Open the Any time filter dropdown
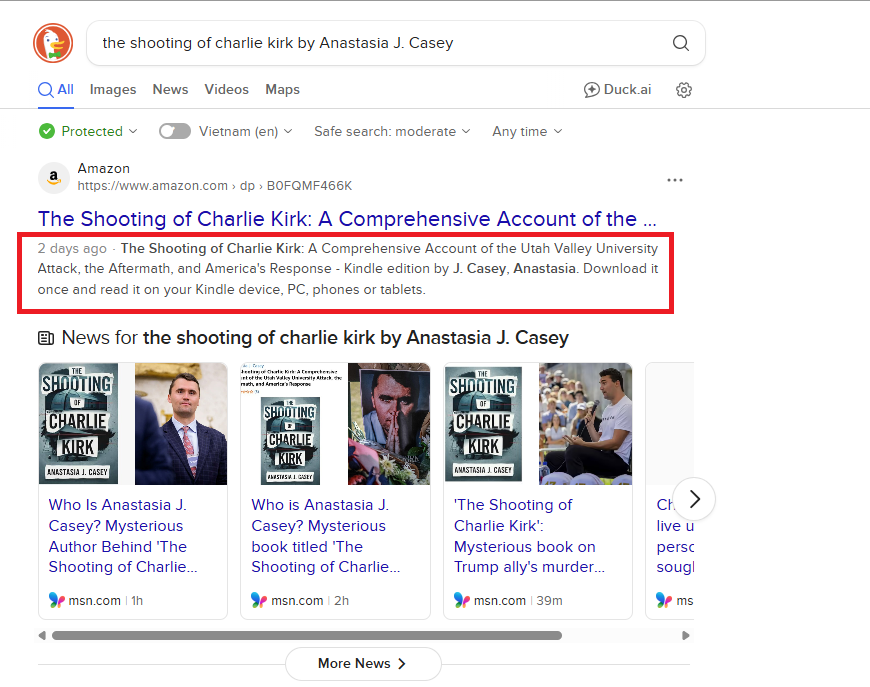The image size is (870, 687). click(527, 132)
